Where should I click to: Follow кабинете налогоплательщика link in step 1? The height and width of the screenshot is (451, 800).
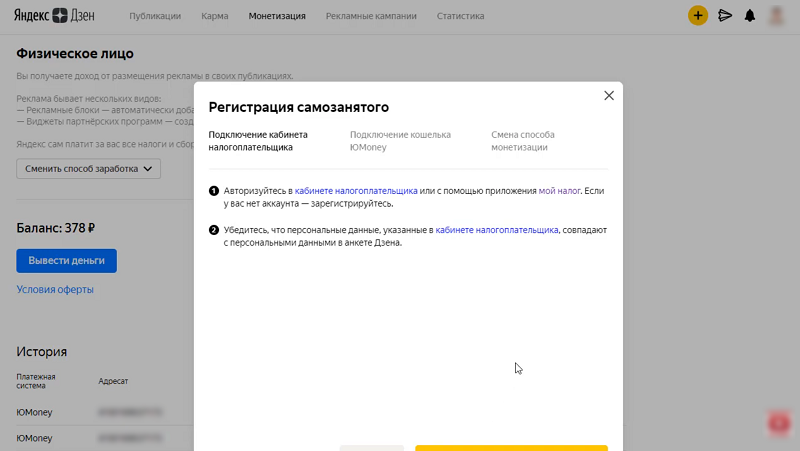pos(356,191)
